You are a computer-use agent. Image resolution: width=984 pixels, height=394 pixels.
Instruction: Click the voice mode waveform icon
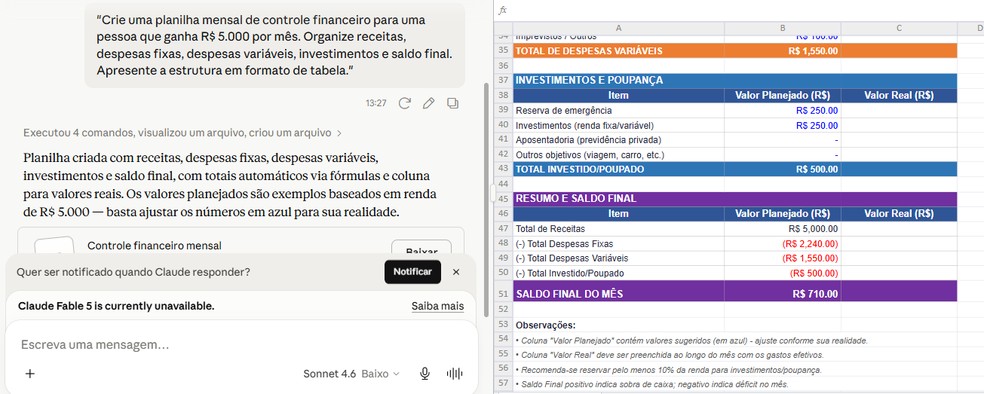[x=454, y=374]
